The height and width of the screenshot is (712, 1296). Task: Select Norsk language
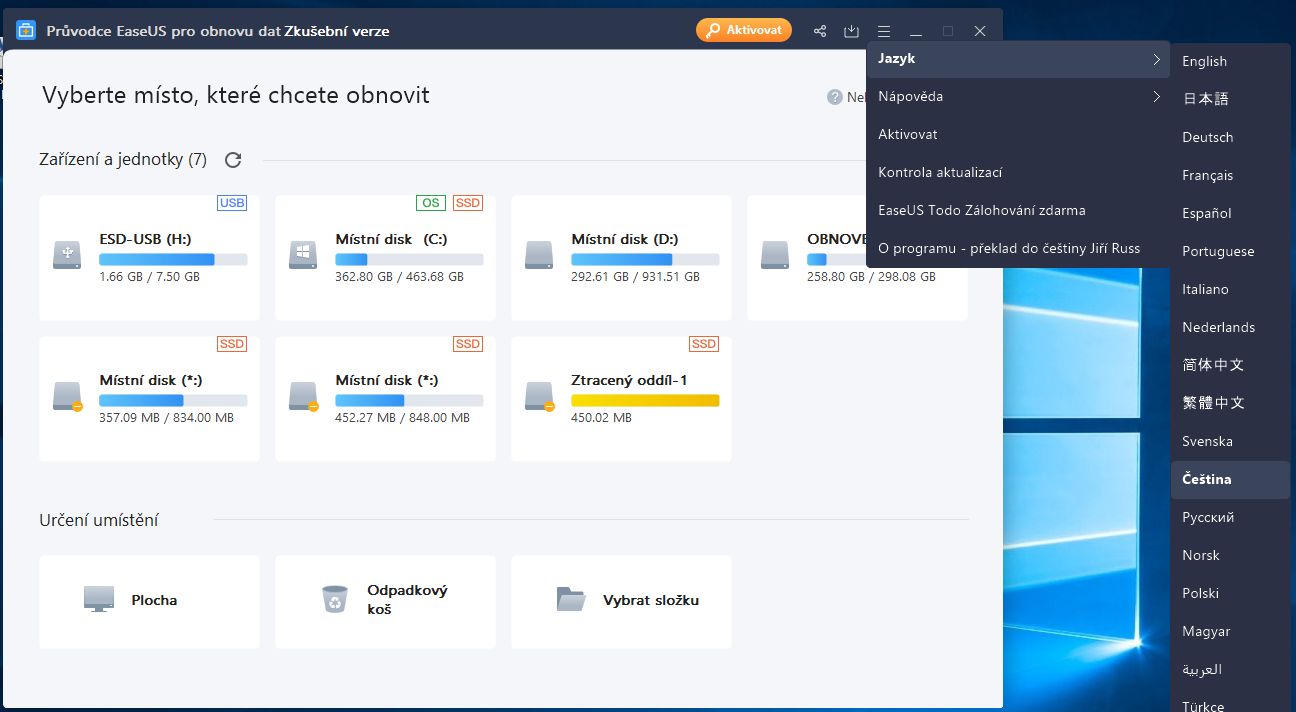pyautogui.click(x=1230, y=555)
